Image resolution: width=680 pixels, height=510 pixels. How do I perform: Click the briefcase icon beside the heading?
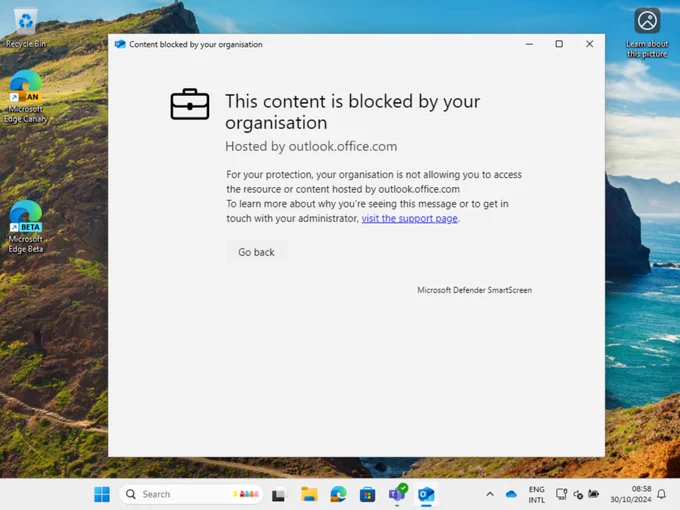point(190,104)
